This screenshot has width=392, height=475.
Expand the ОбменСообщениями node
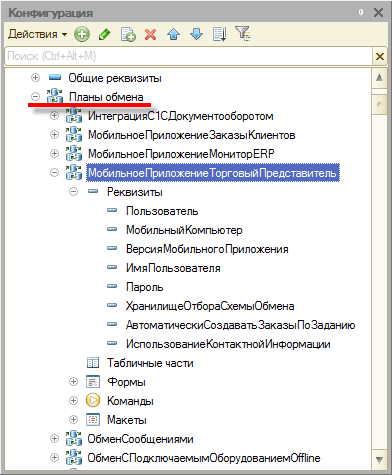[54, 439]
